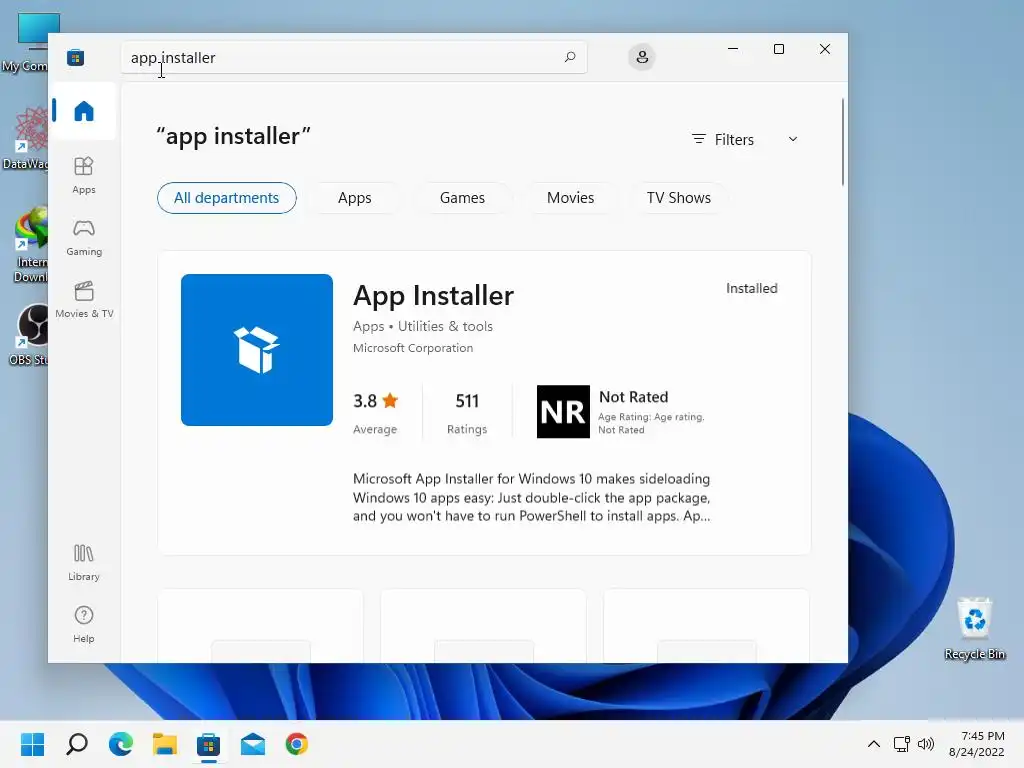
Task: Open Mail app from taskbar
Action: coord(253,744)
